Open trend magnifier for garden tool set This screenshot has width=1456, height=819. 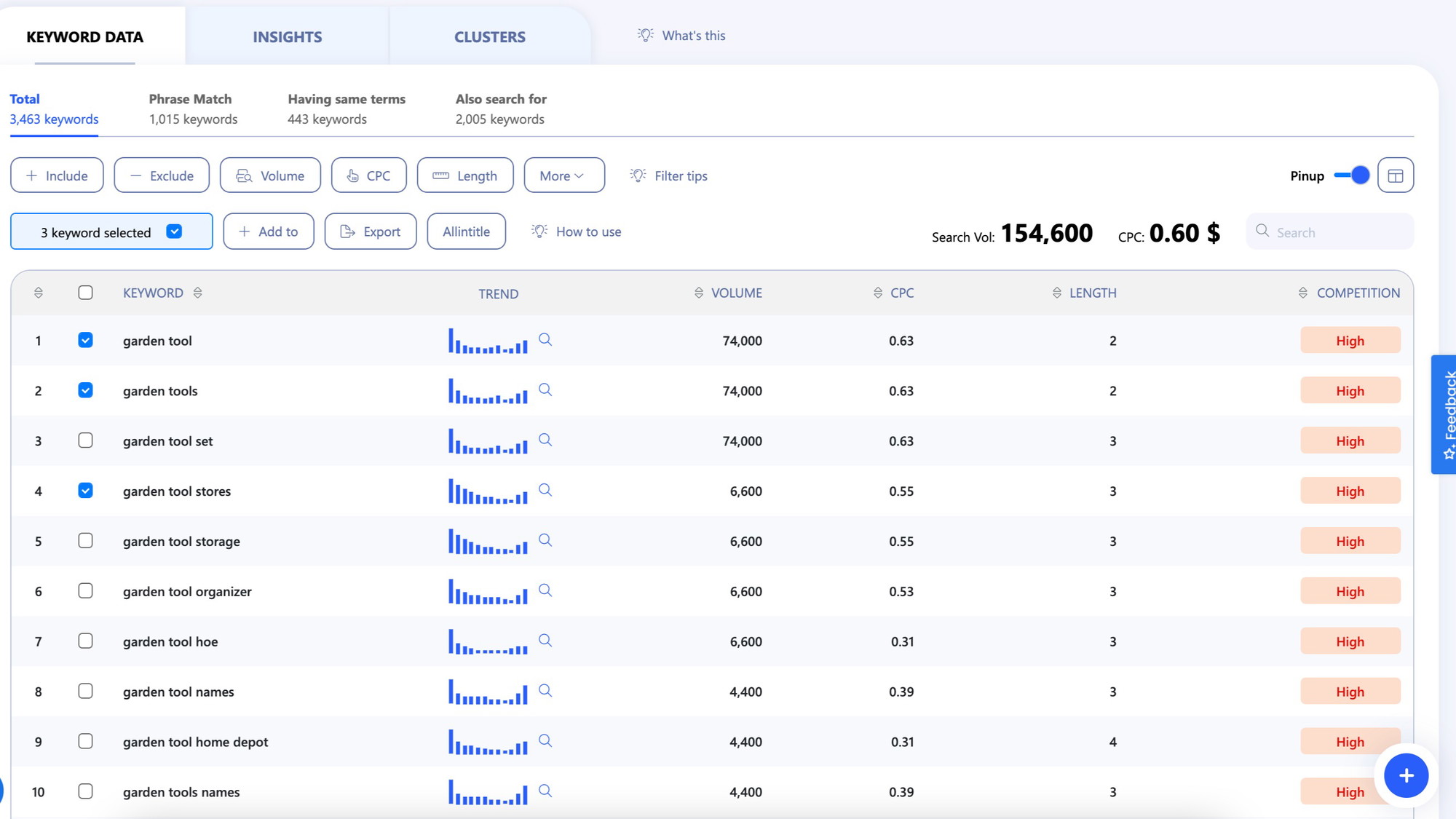pyautogui.click(x=545, y=440)
